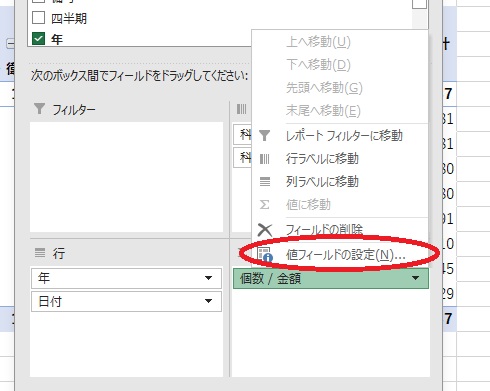The image size is (490, 391).
Task: Select the 日付 field in the rows box
Action: 126,301
